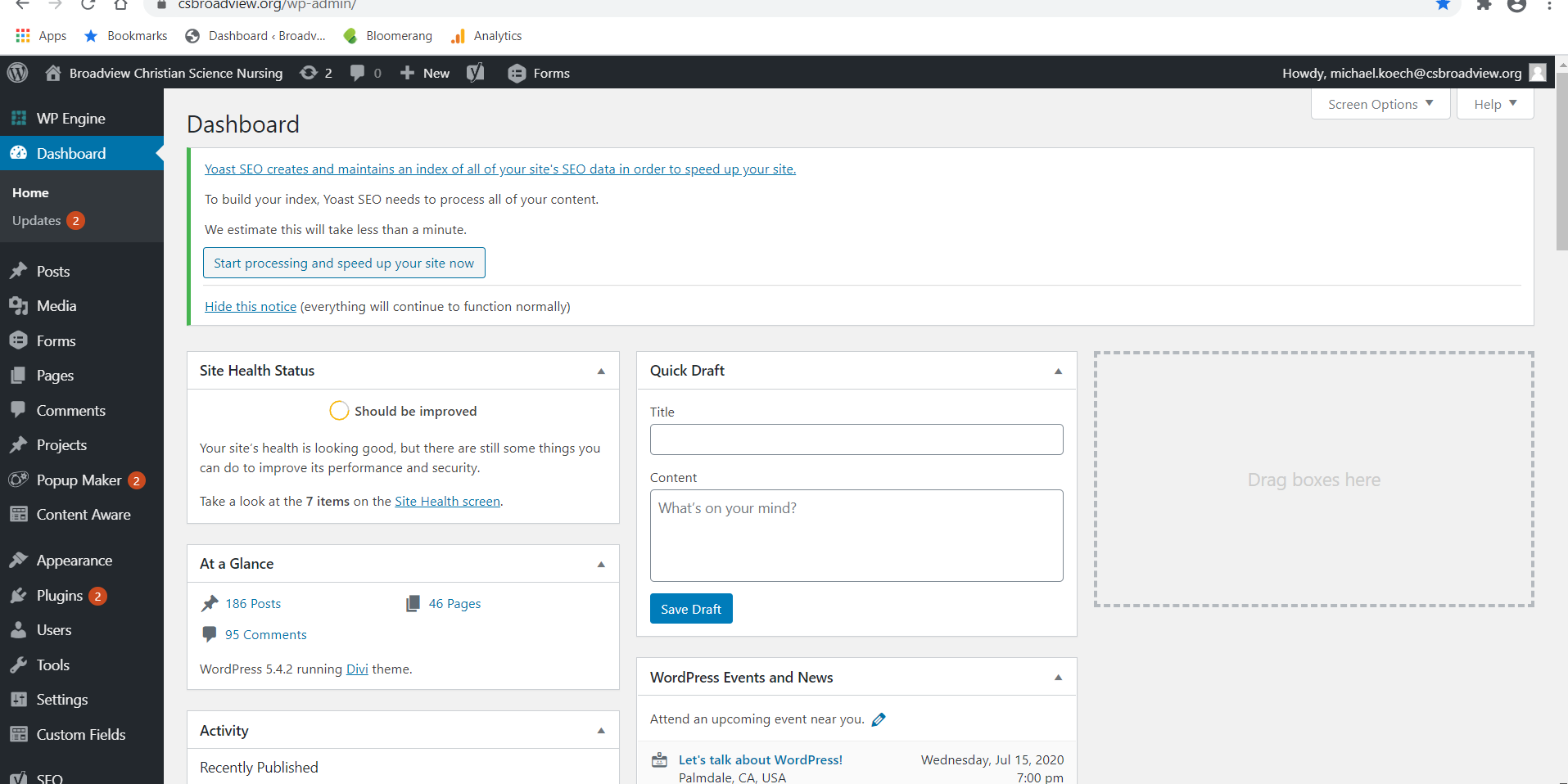The height and width of the screenshot is (784, 1568).
Task: Open Yoast SEO icon in the top toolbar
Action: pos(475,72)
